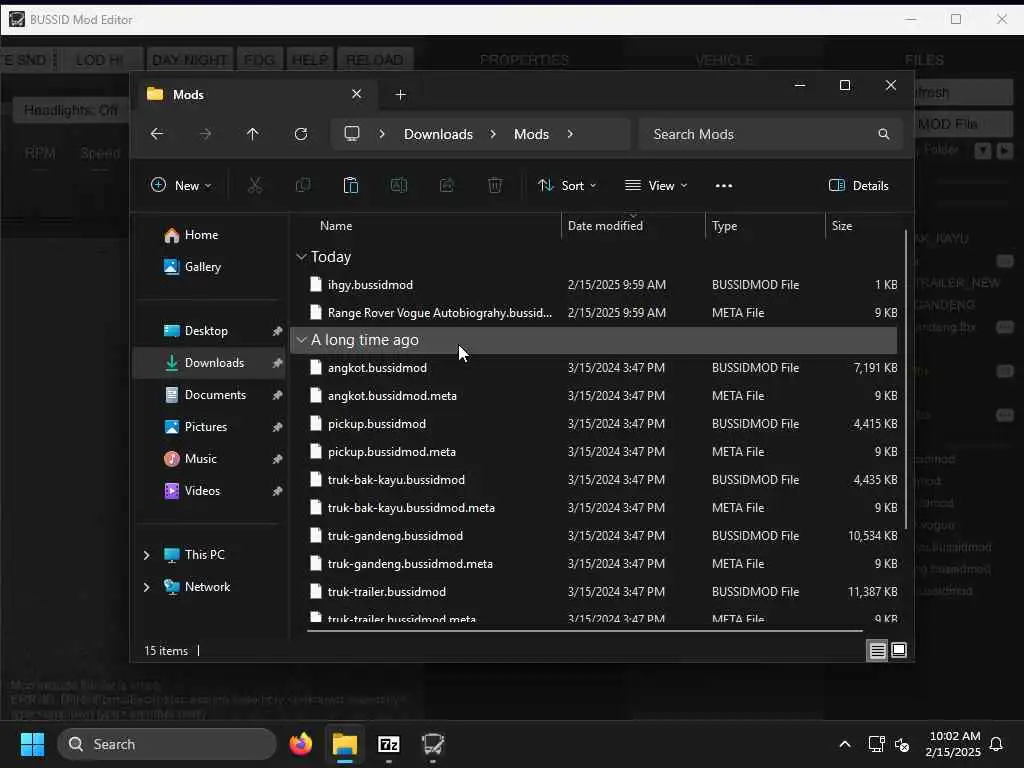Expand This PC in navigation pane
The width and height of the screenshot is (1024, 768).
click(147, 554)
